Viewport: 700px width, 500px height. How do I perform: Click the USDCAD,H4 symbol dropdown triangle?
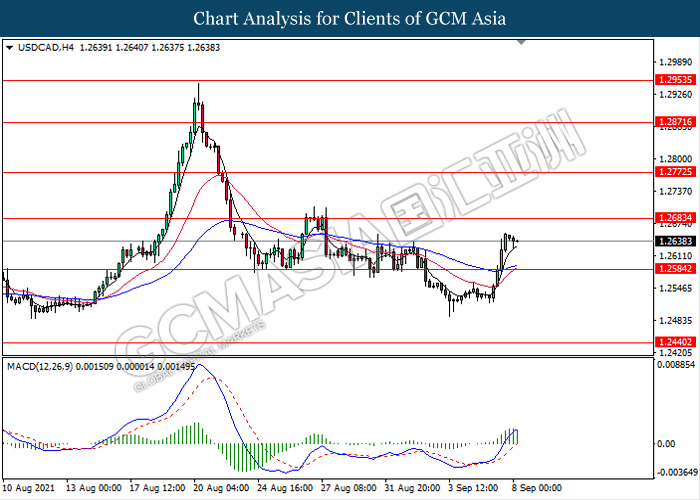click(x=9, y=48)
